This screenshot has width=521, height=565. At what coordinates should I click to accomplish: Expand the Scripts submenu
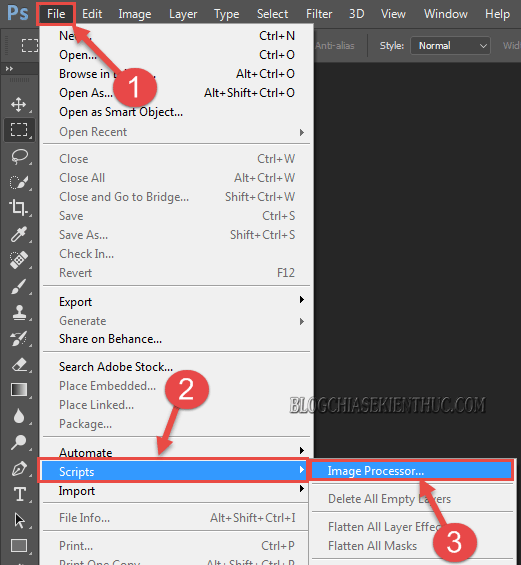tap(173, 471)
